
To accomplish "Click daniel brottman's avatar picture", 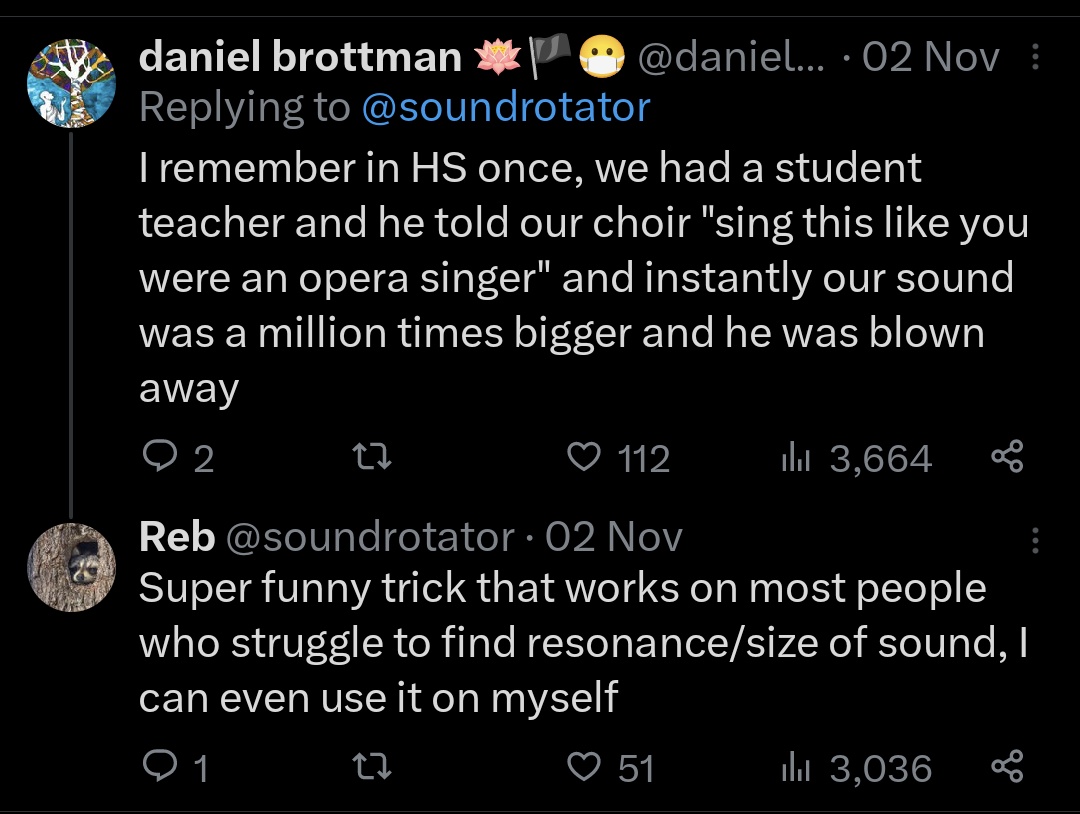I will point(71,81).
